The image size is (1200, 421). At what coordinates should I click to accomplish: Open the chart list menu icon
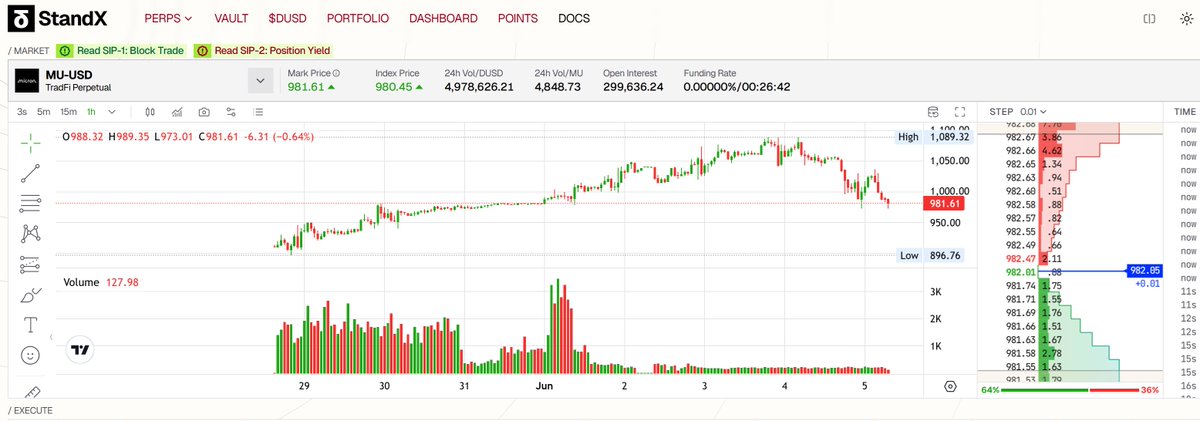[x=258, y=112]
